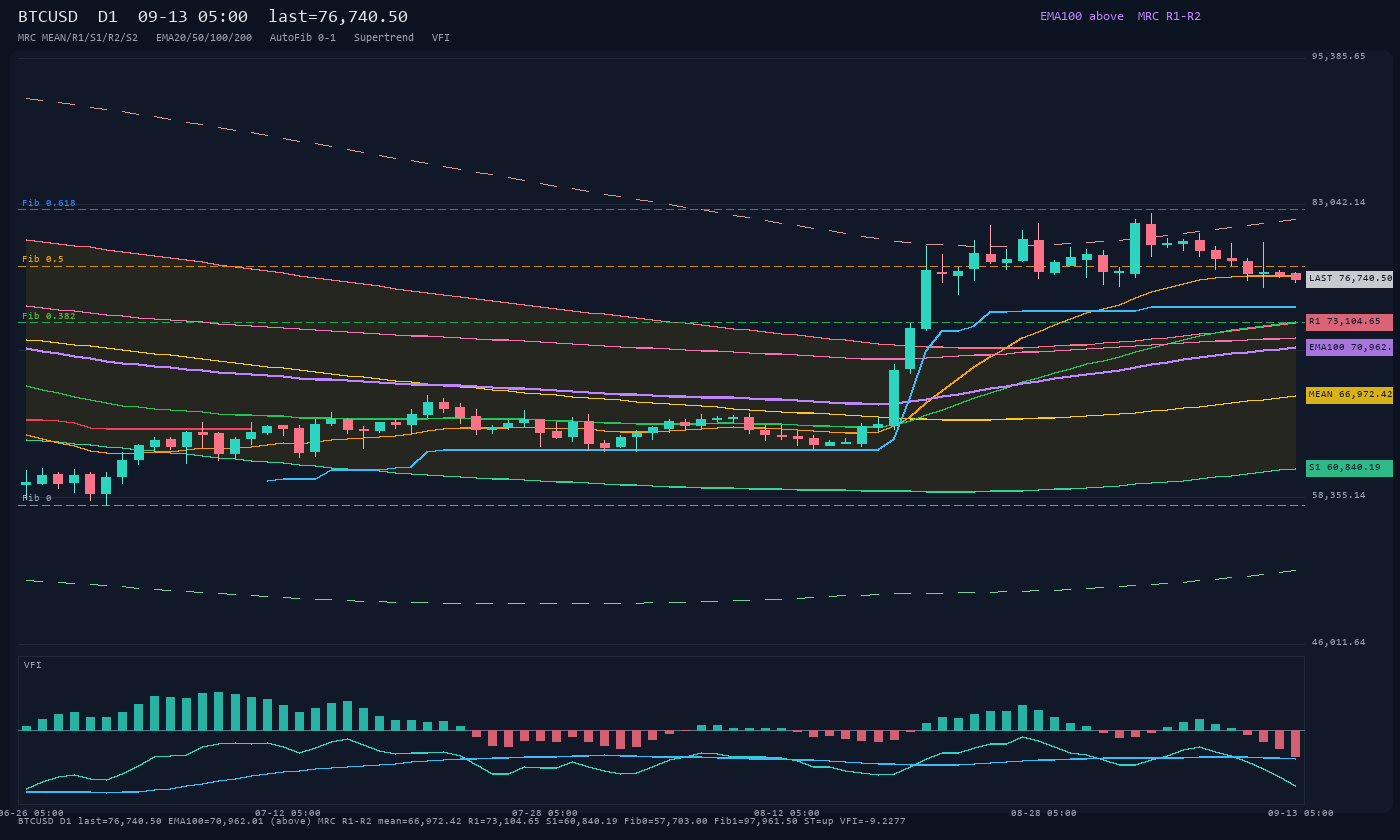The image size is (1400, 840).
Task: Click the last red VFI histogram bar
Action: point(1295,743)
